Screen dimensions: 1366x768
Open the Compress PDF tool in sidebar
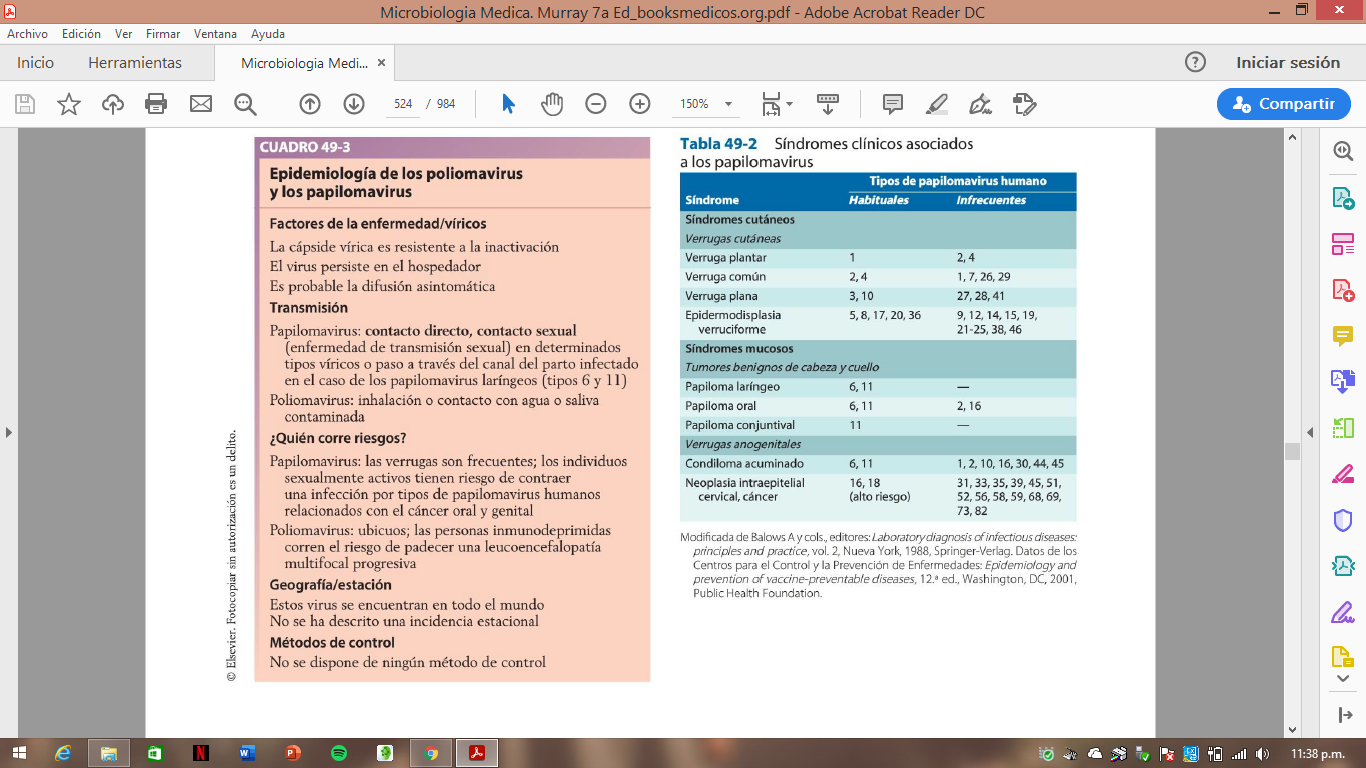pos(1342,566)
